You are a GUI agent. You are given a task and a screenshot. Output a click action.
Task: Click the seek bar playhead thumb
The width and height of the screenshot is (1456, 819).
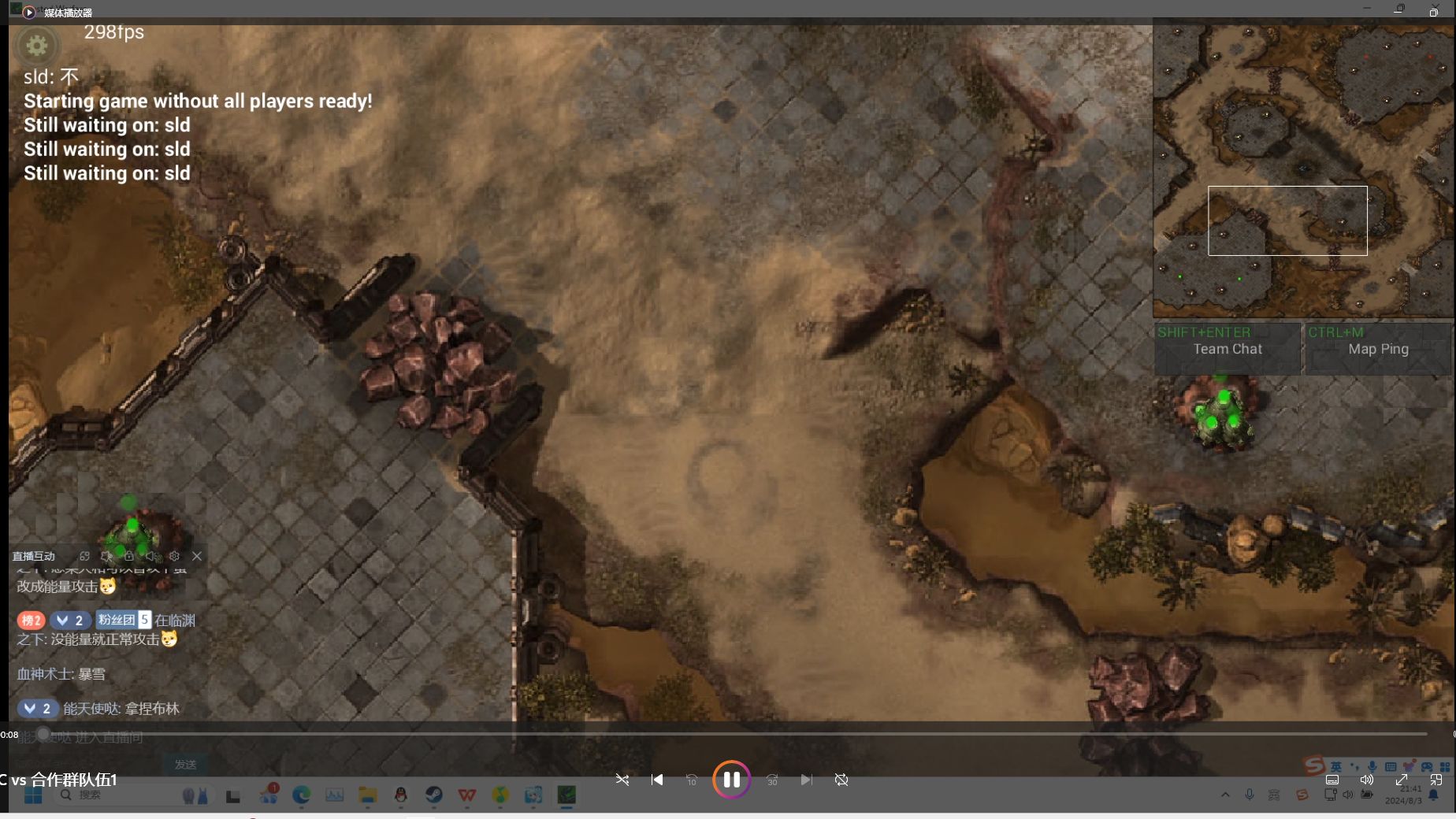tap(43, 734)
